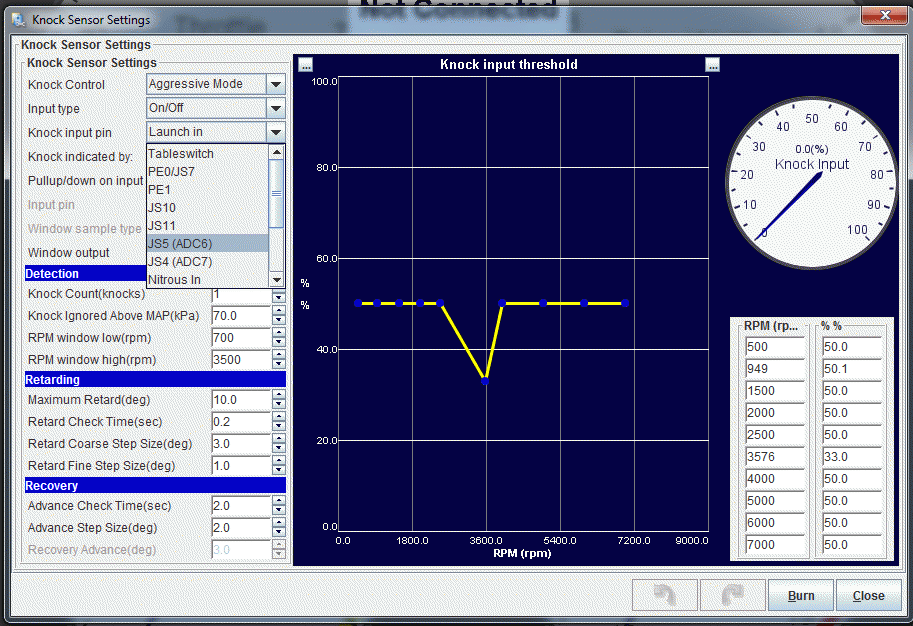Choose Tableswitch from the pin list
Image resolution: width=913 pixels, height=626 pixels.
(208, 154)
